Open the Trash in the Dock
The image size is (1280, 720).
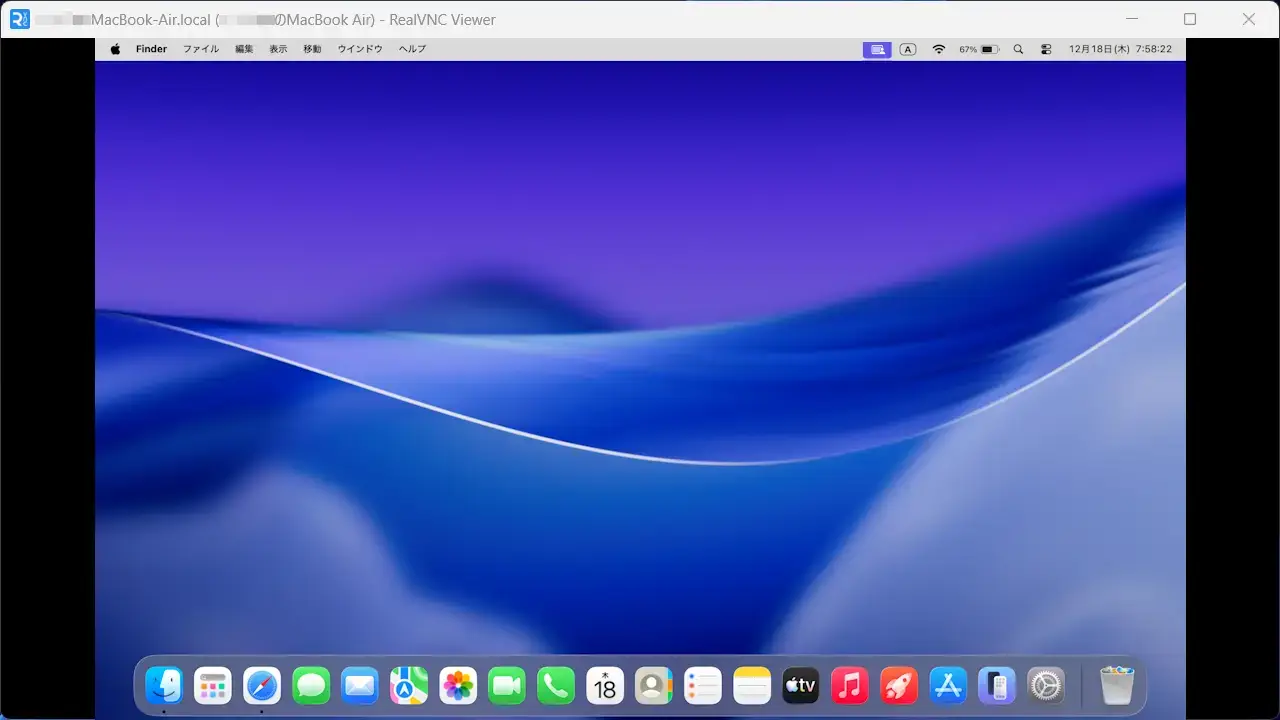coord(1117,686)
